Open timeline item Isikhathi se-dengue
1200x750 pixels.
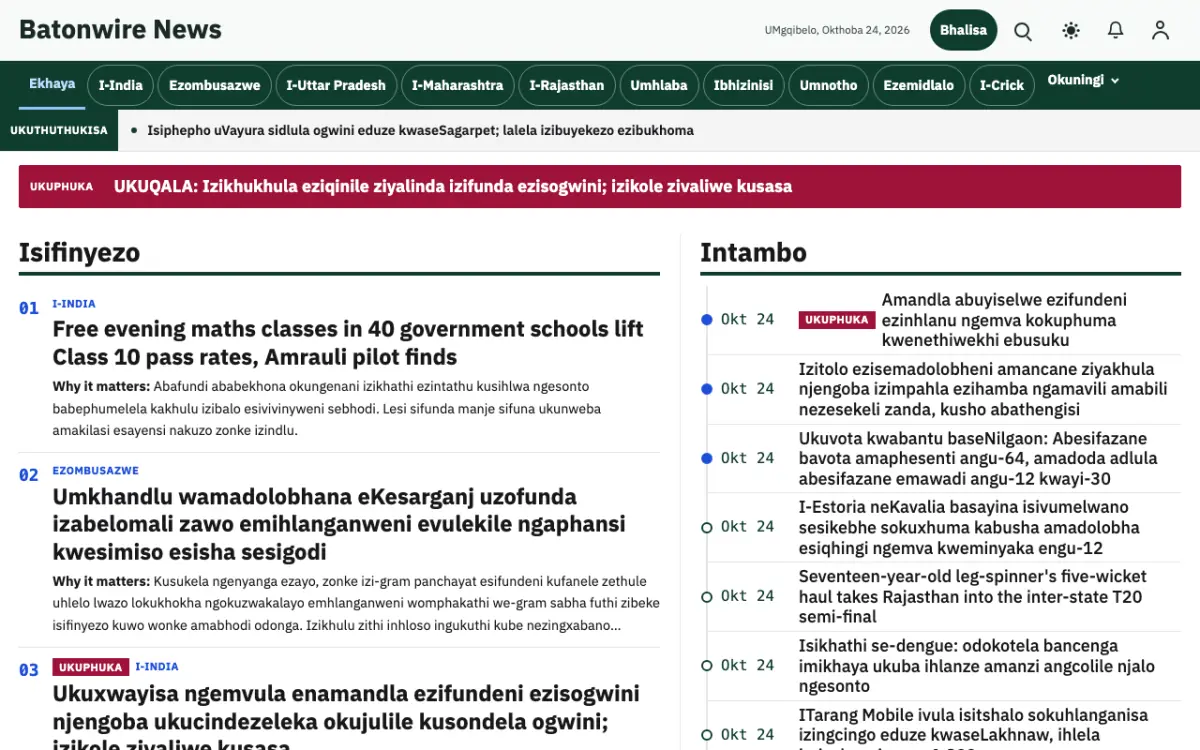click(x=977, y=665)
